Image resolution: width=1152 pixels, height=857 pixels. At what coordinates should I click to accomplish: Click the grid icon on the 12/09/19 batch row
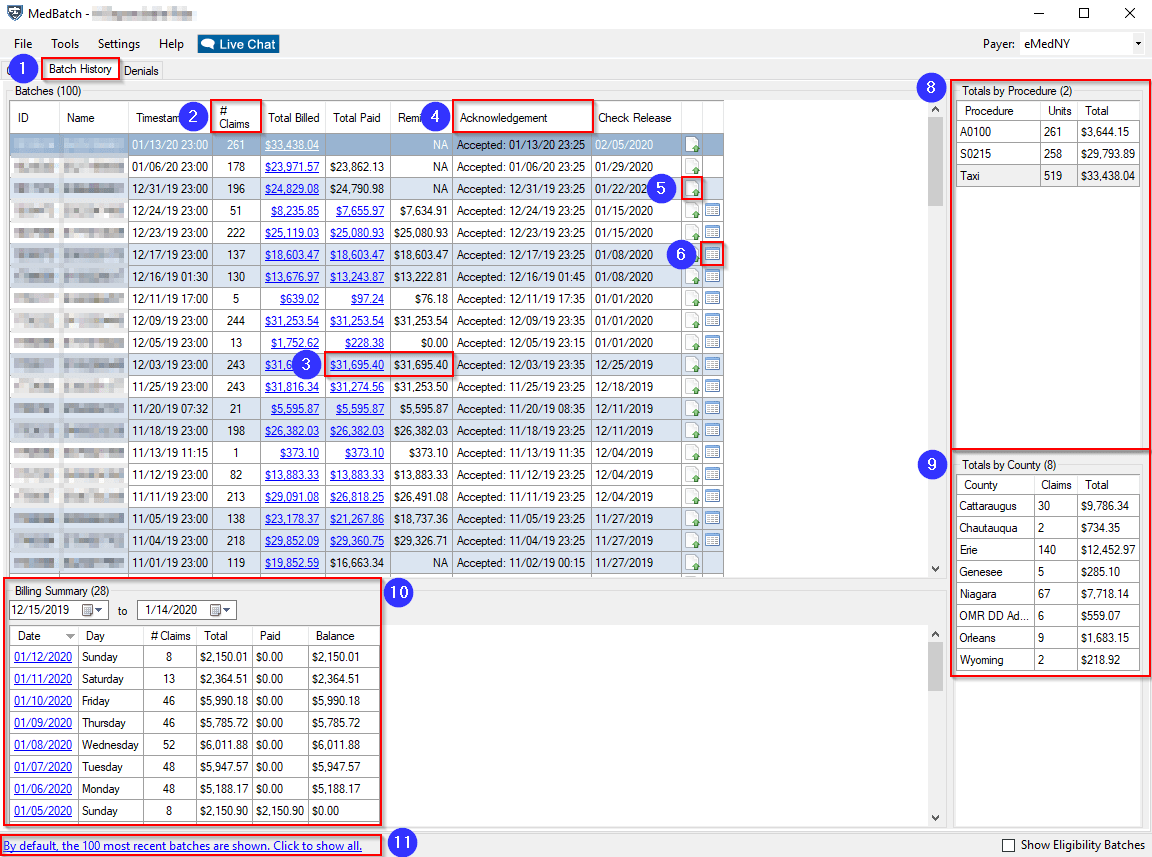pyautogui.click(x=712, y=320)
